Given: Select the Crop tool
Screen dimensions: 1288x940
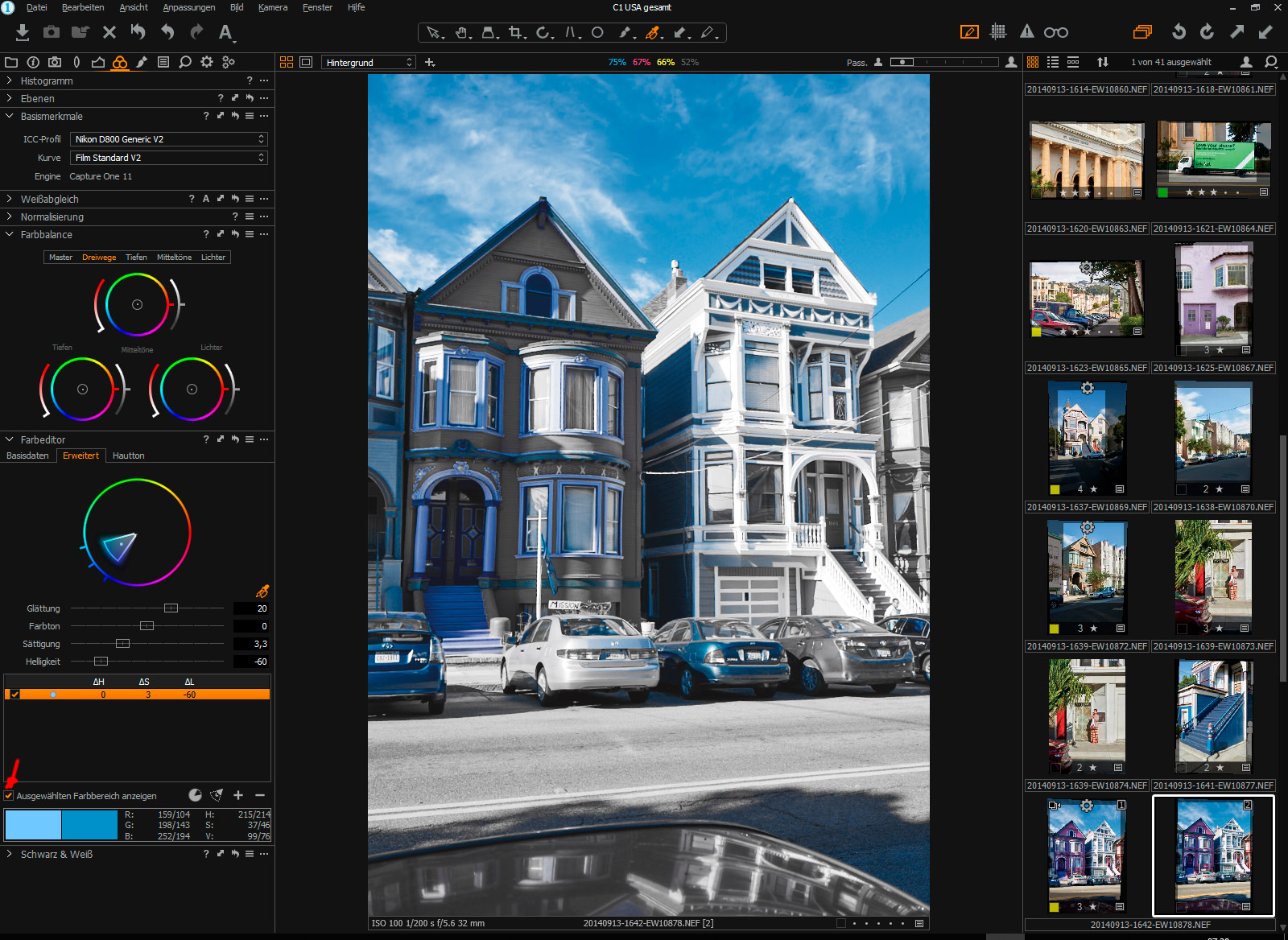Looking at the screenshot, I should (x=516, y=33).
